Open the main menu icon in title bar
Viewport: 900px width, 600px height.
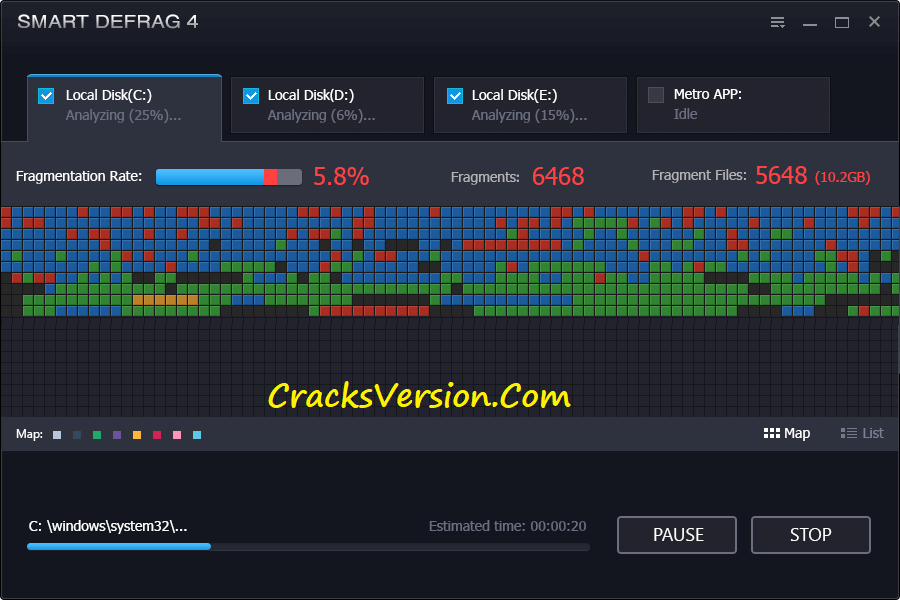tap(777, 22)
